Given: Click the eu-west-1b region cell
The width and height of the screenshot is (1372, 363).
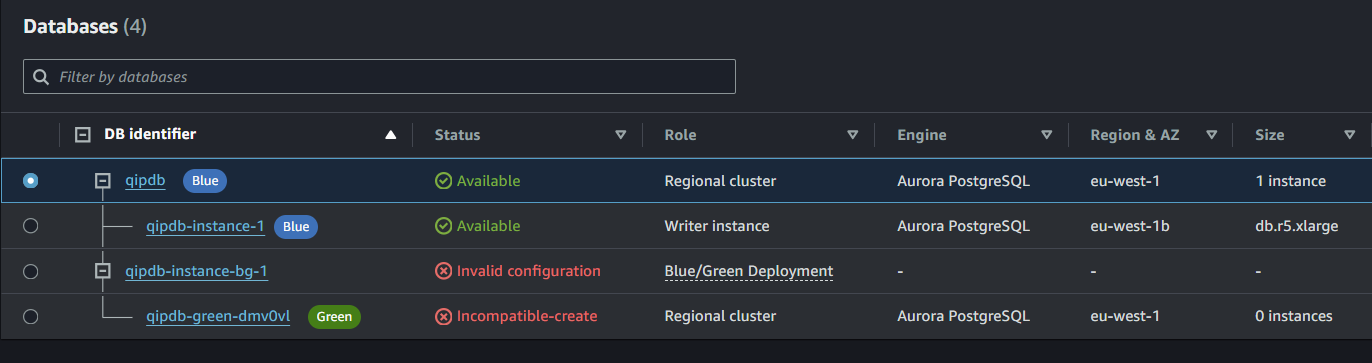Looking at the screenshot, I should pos(1130,226).
